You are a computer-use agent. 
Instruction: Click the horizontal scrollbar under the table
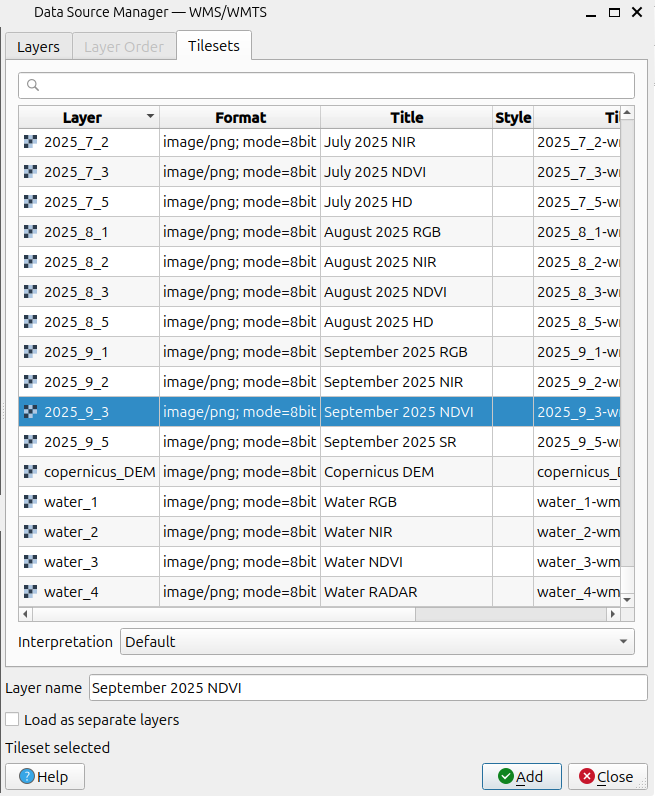pyautogui.click(x=320, y=614)
